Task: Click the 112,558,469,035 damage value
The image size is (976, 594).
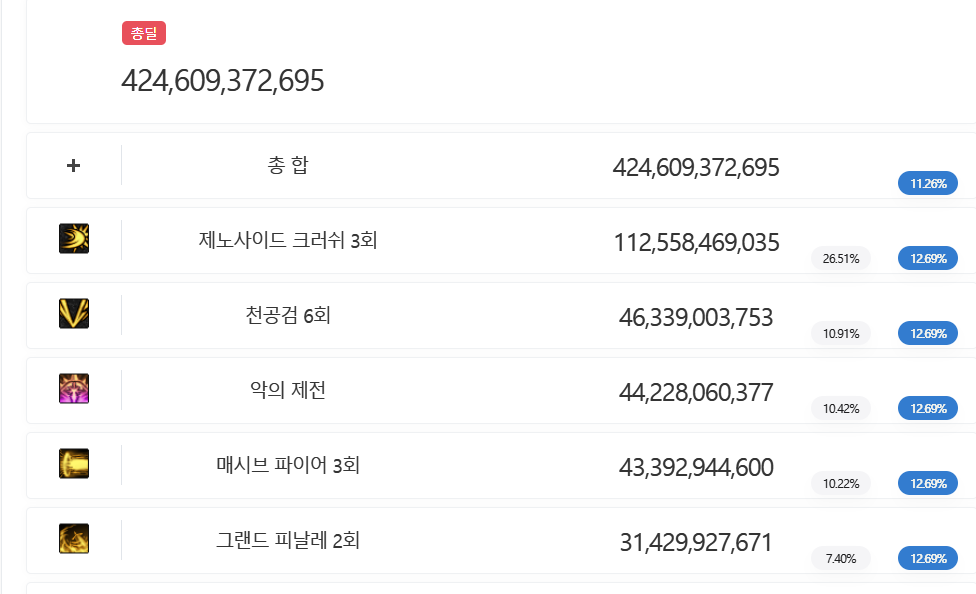Action: (696, 243)
